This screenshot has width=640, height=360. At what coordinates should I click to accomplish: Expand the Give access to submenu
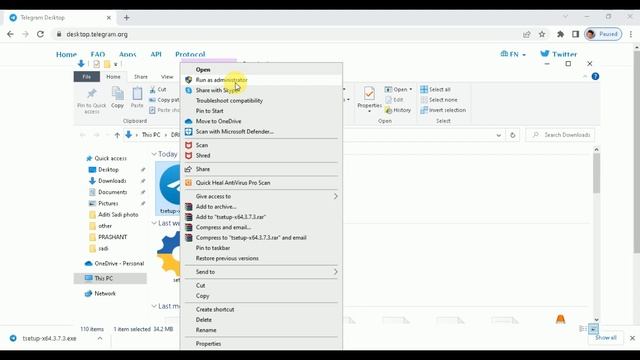pyautogui.click(x=261, y=196)
